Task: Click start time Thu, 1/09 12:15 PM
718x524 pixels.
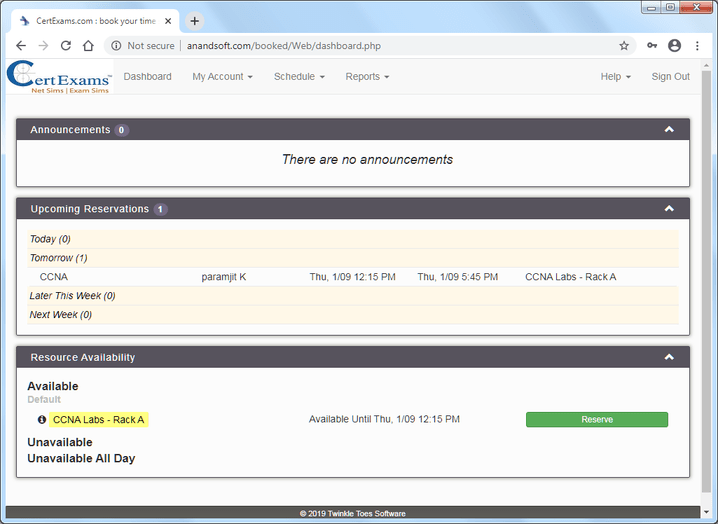Action: [352, 277]
